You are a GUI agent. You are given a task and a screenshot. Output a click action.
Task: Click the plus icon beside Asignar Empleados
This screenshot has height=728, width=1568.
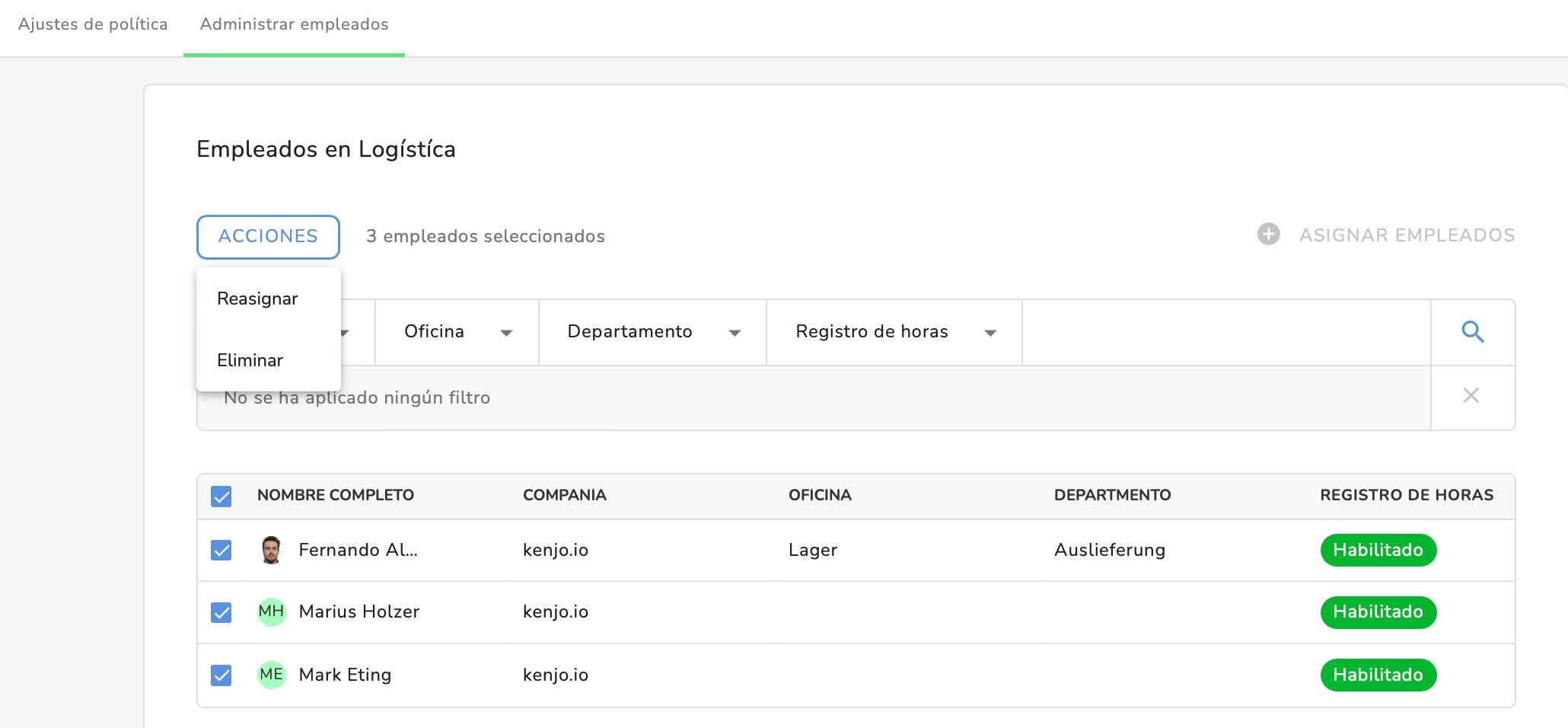coord(1268,234)
